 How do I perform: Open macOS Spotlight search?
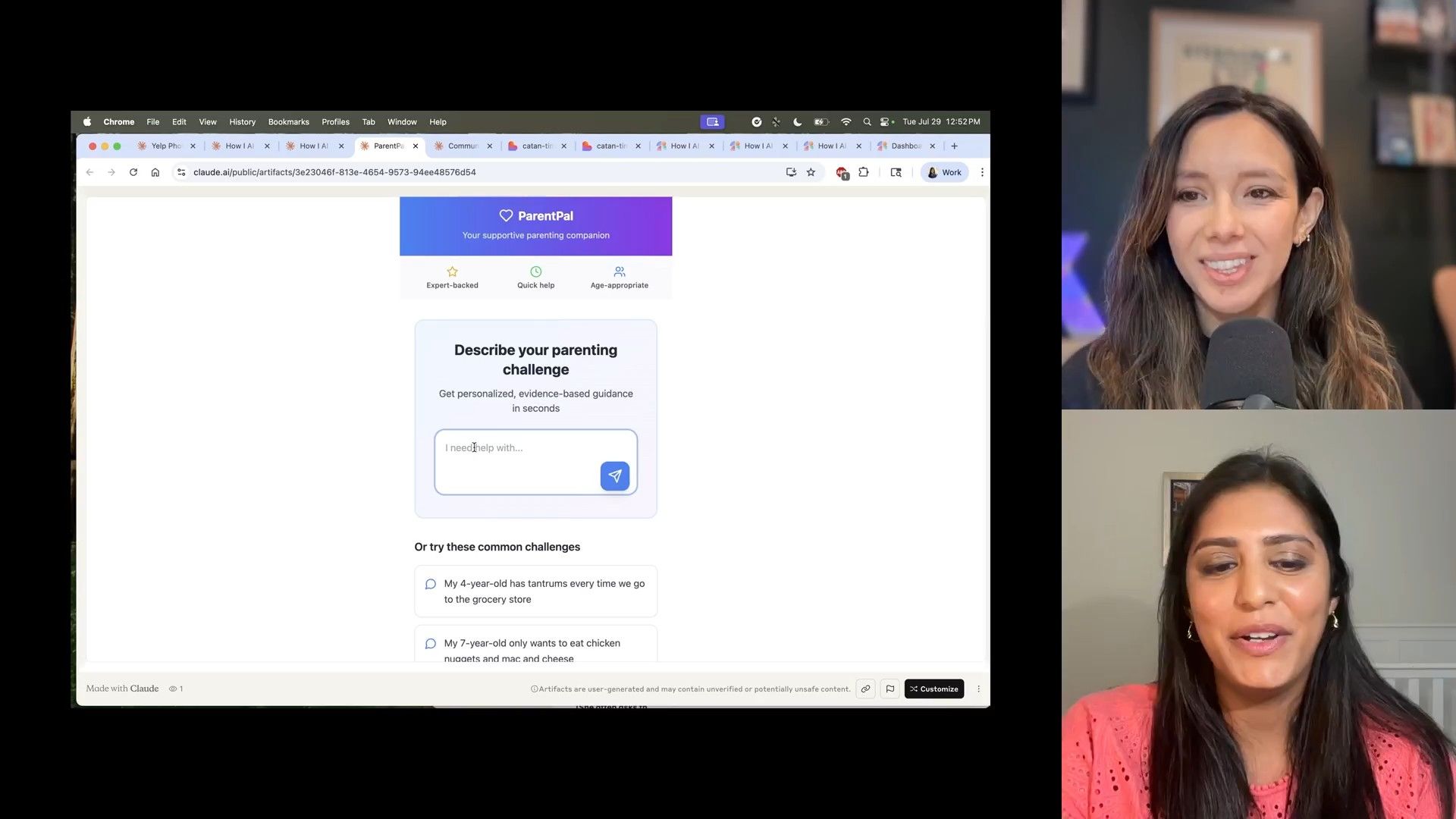click(x=867, y=121)
